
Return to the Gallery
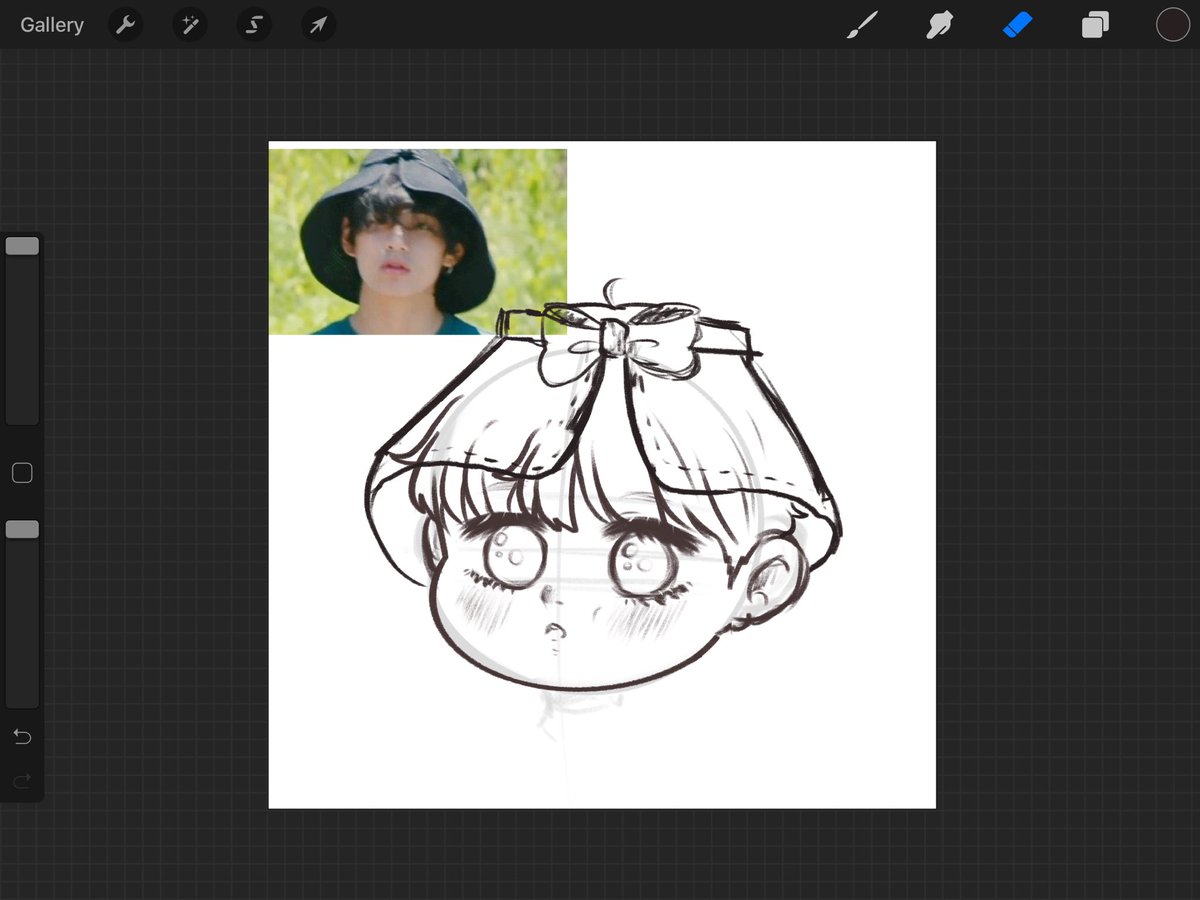pyautogui.click(x=52, y=25)
